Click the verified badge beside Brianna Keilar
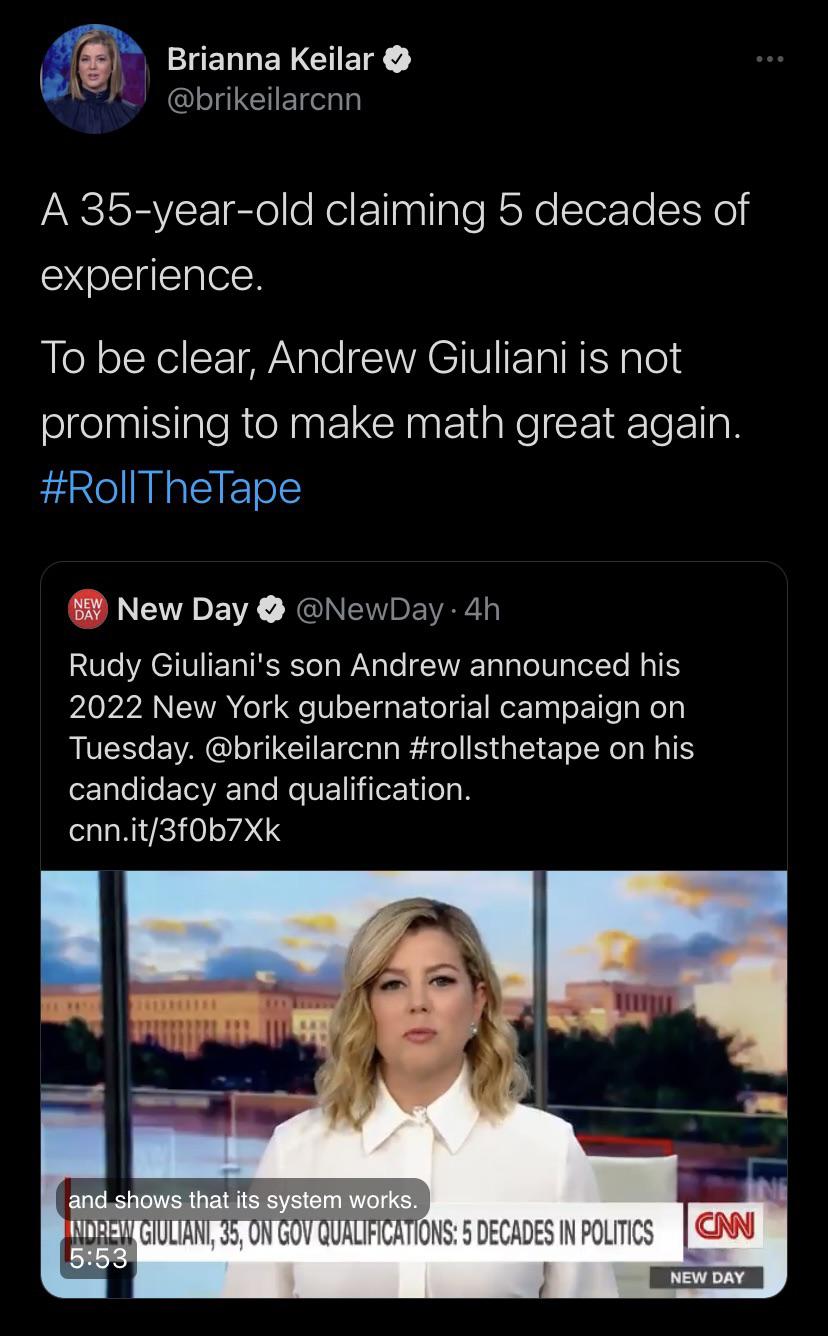The width and height of the screenshot is (828, 1336). [x=397, y=60]
